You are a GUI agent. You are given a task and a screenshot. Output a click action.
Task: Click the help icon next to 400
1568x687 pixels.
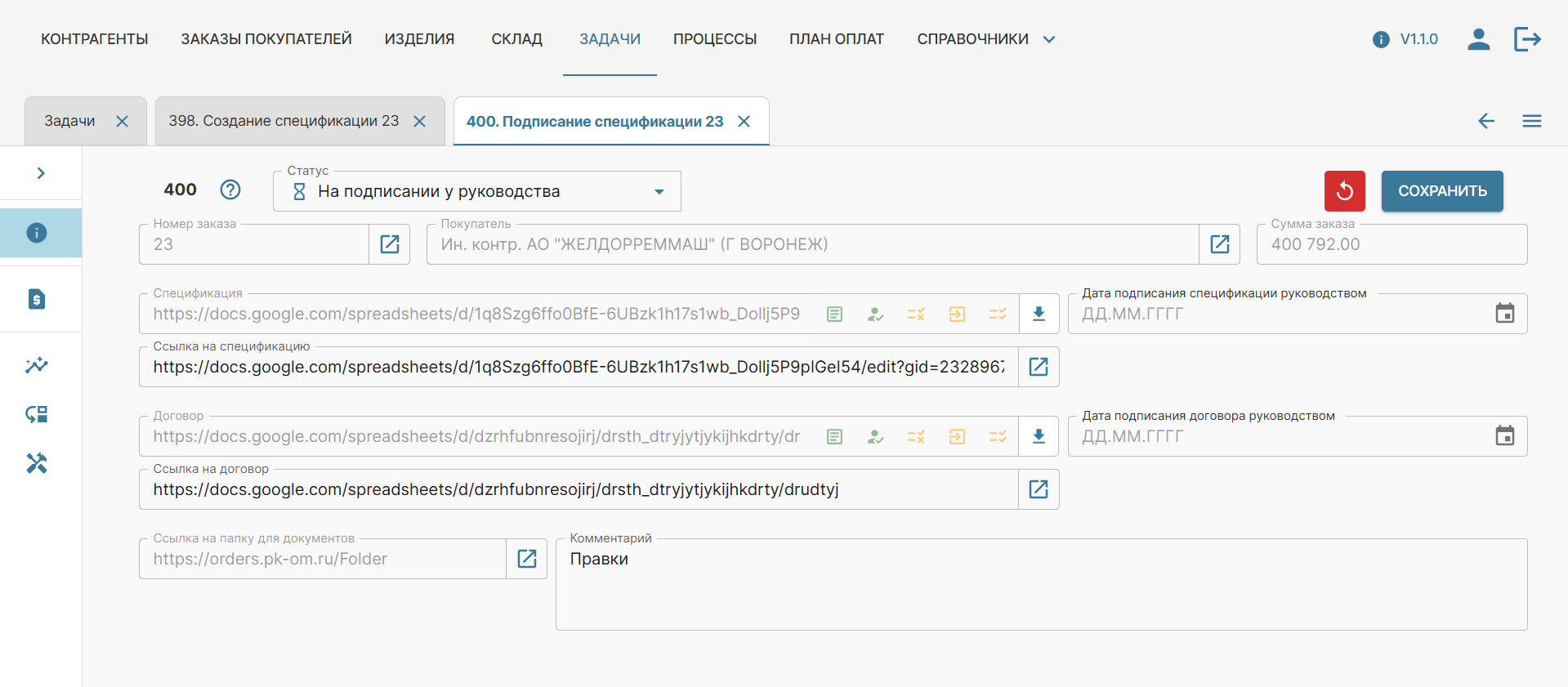tap(230, 190)
